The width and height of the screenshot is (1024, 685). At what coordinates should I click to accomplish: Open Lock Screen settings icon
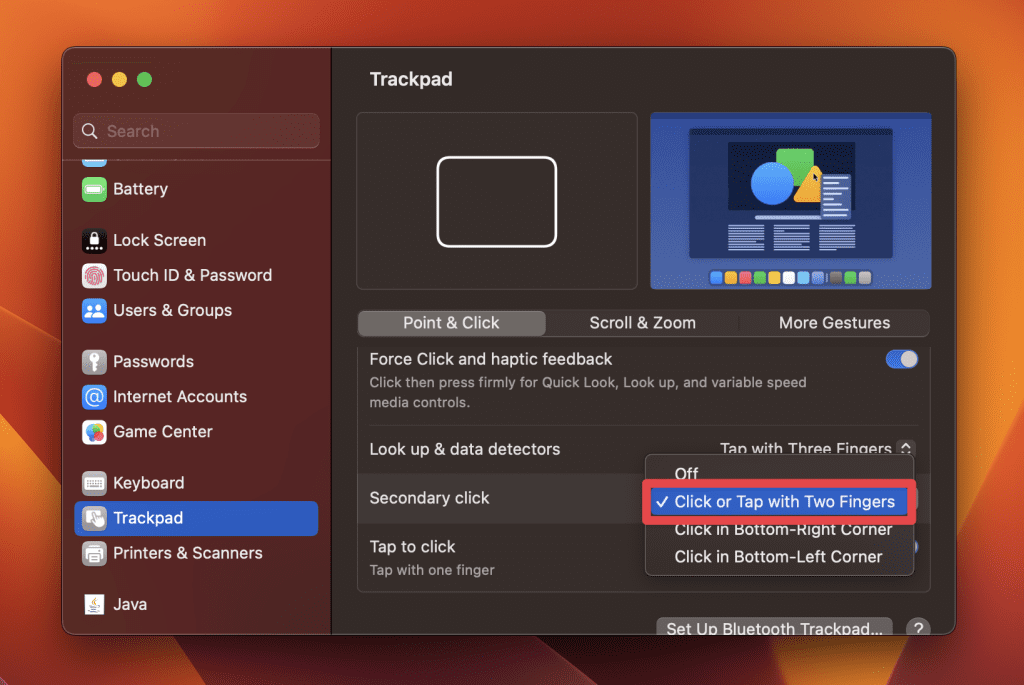coord(94,240)
